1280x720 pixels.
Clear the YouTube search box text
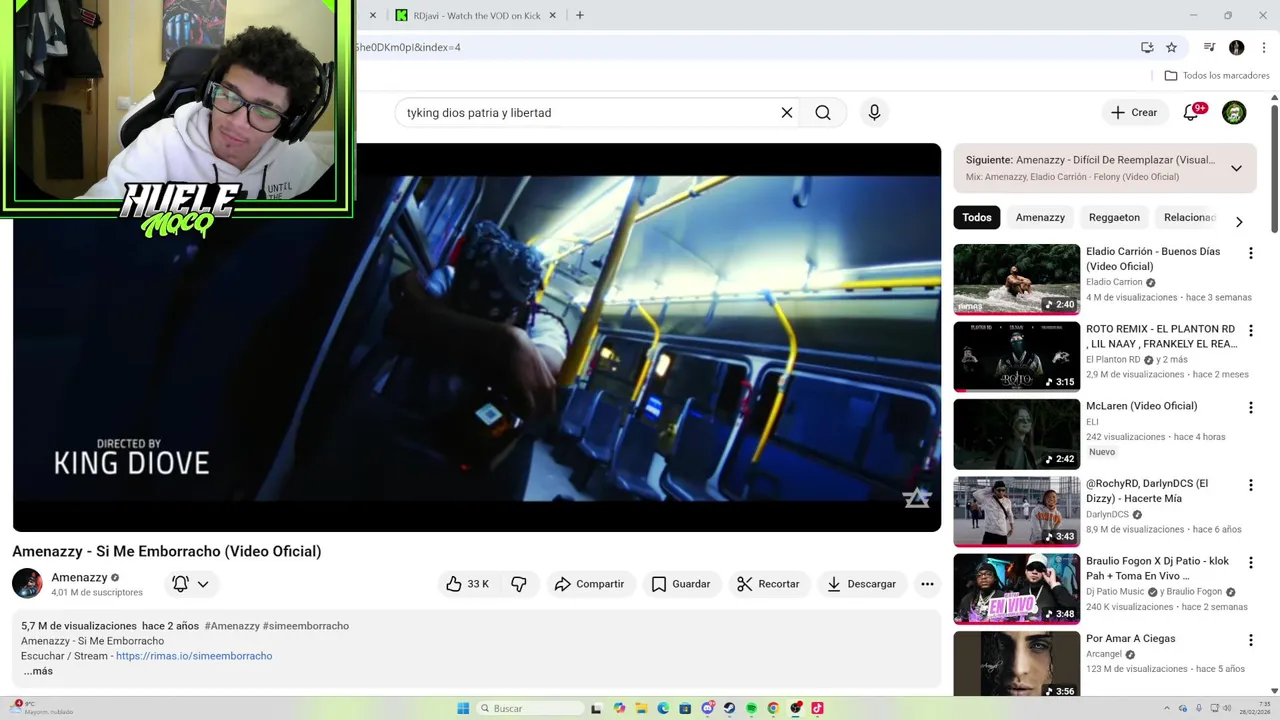point(787,113)
